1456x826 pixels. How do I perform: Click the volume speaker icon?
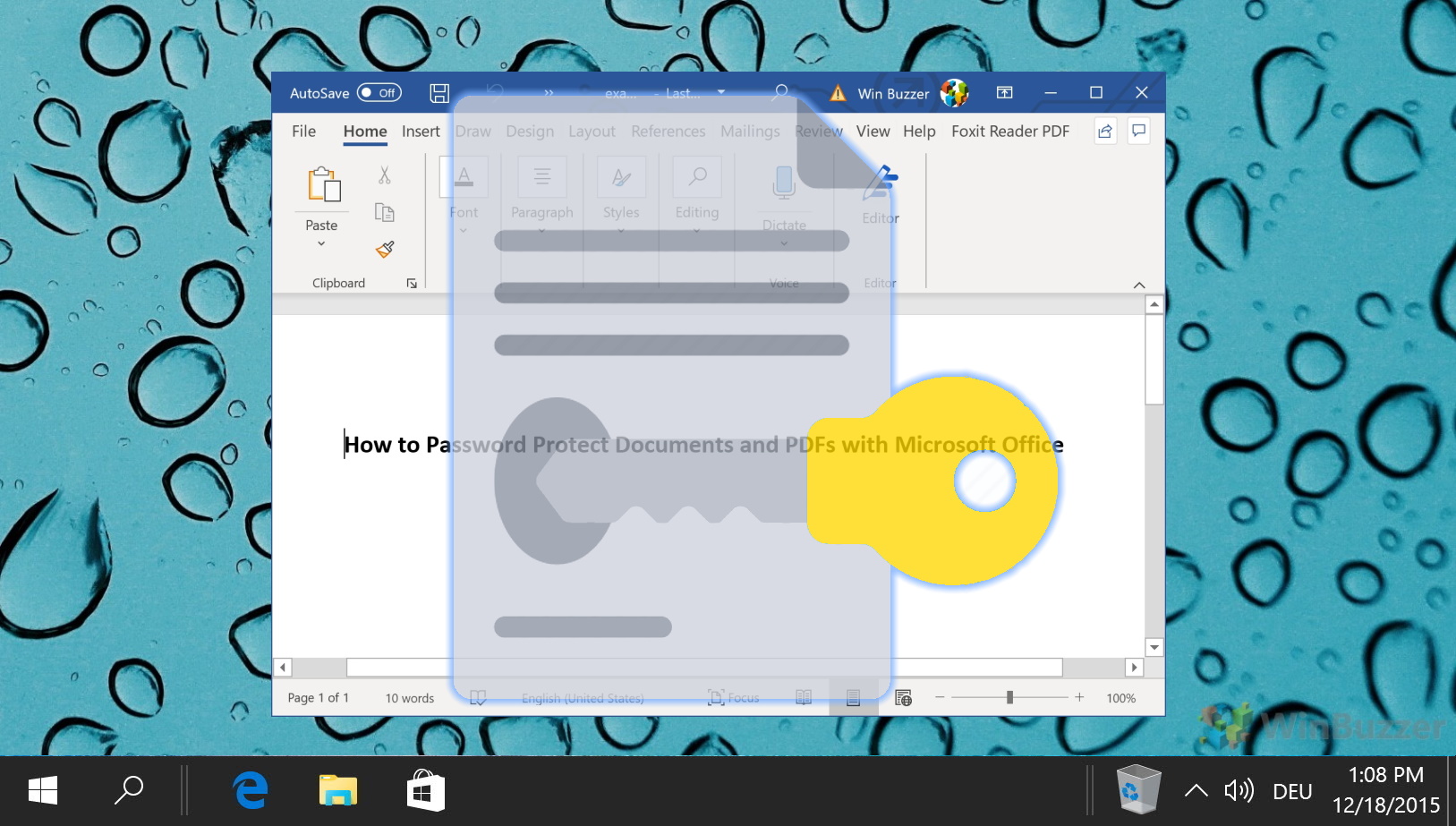(1239, 791)
